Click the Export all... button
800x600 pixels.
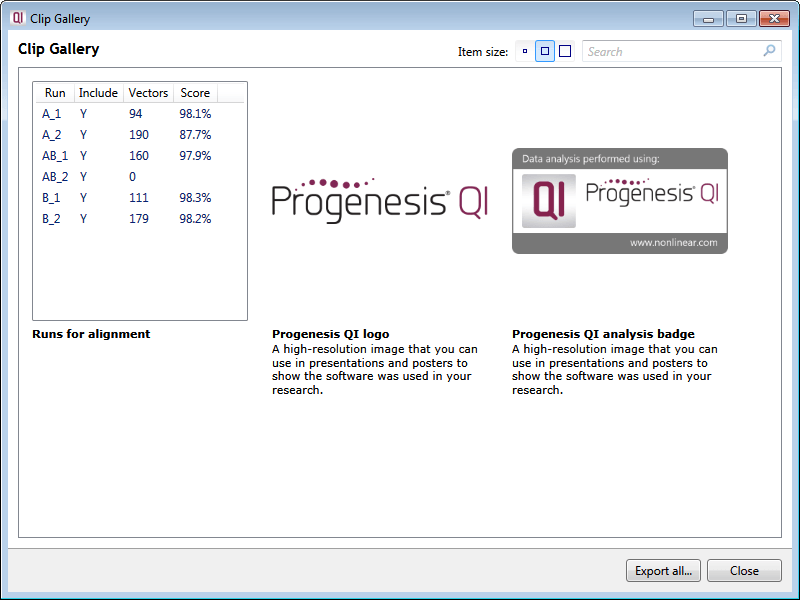tap(663, 570)
